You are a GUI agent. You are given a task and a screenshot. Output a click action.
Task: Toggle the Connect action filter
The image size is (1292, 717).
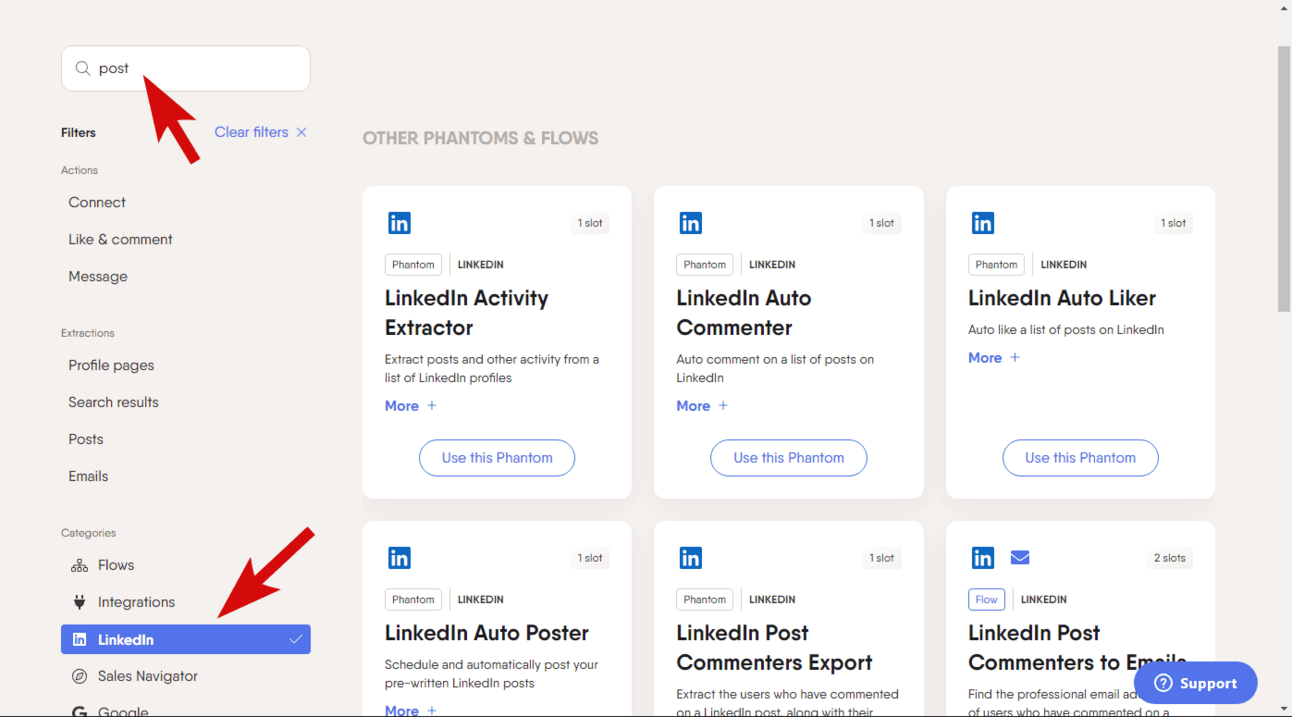tap(96, 202)
